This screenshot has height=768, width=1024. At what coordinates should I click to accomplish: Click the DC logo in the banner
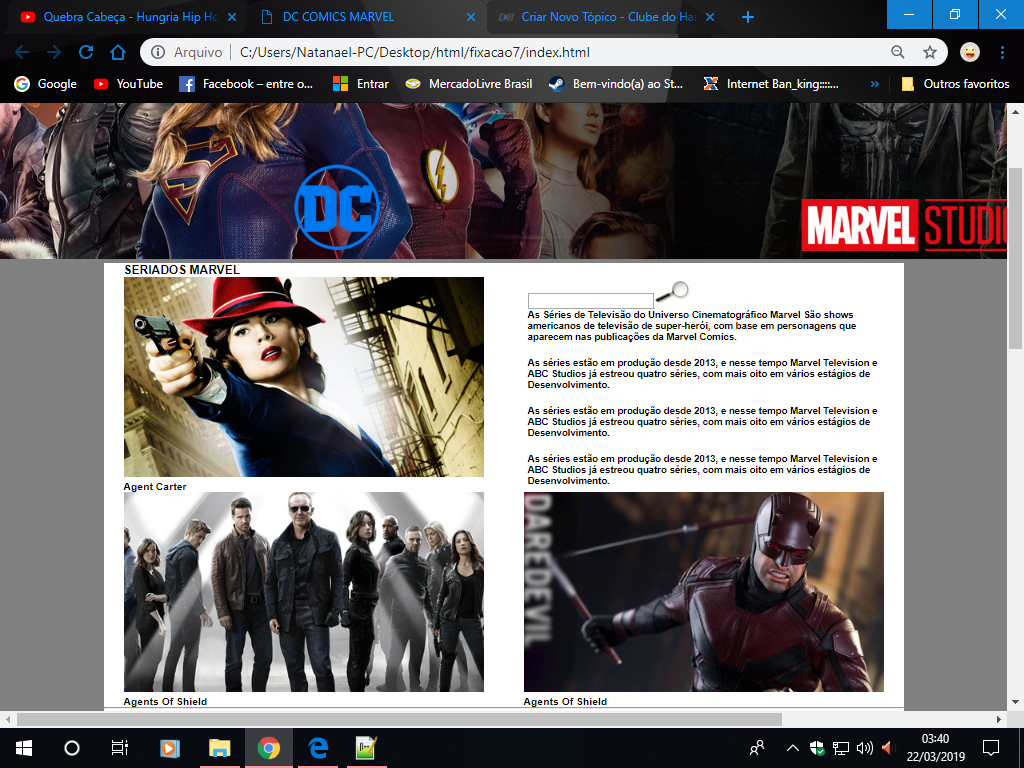click(338, 207)
